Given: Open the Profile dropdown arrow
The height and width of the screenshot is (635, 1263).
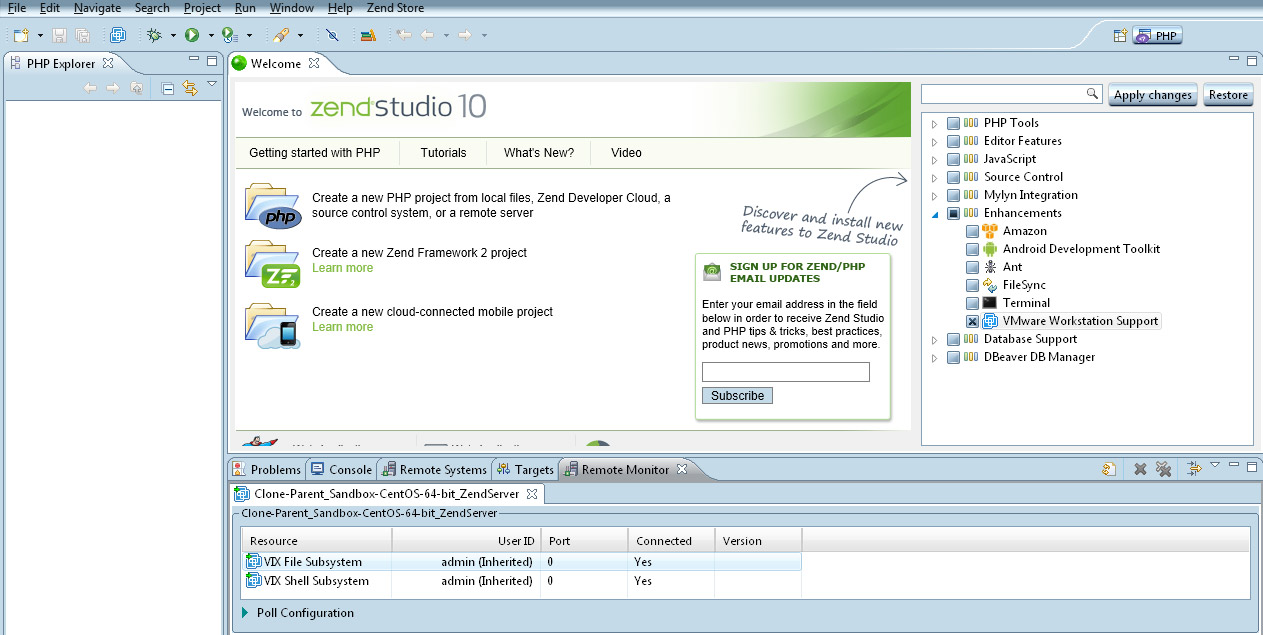Looking at the screenshot, I should [249, 35].
